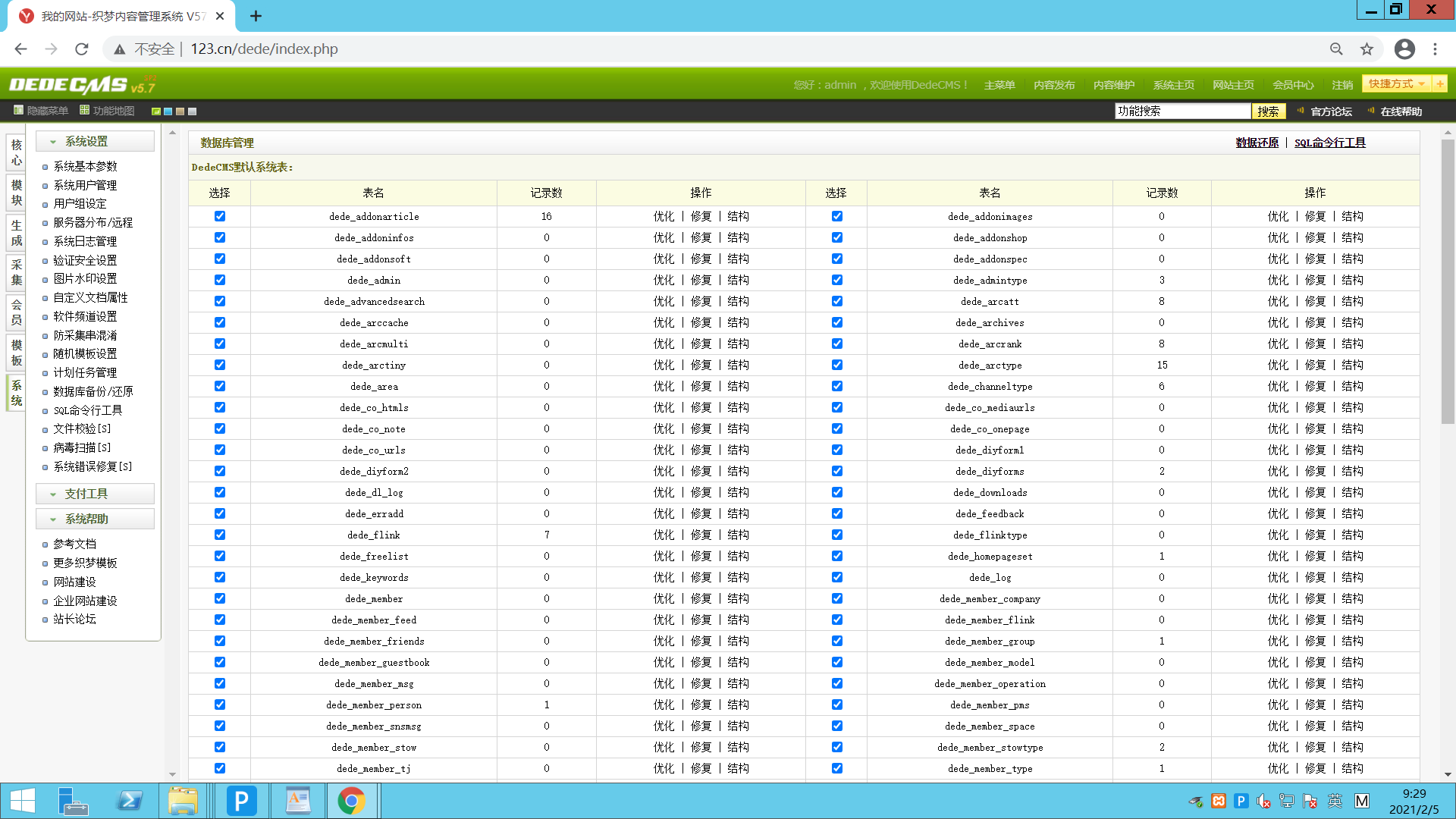
Task: Bookmark this page with the star icon
Action: [1367, 49]
